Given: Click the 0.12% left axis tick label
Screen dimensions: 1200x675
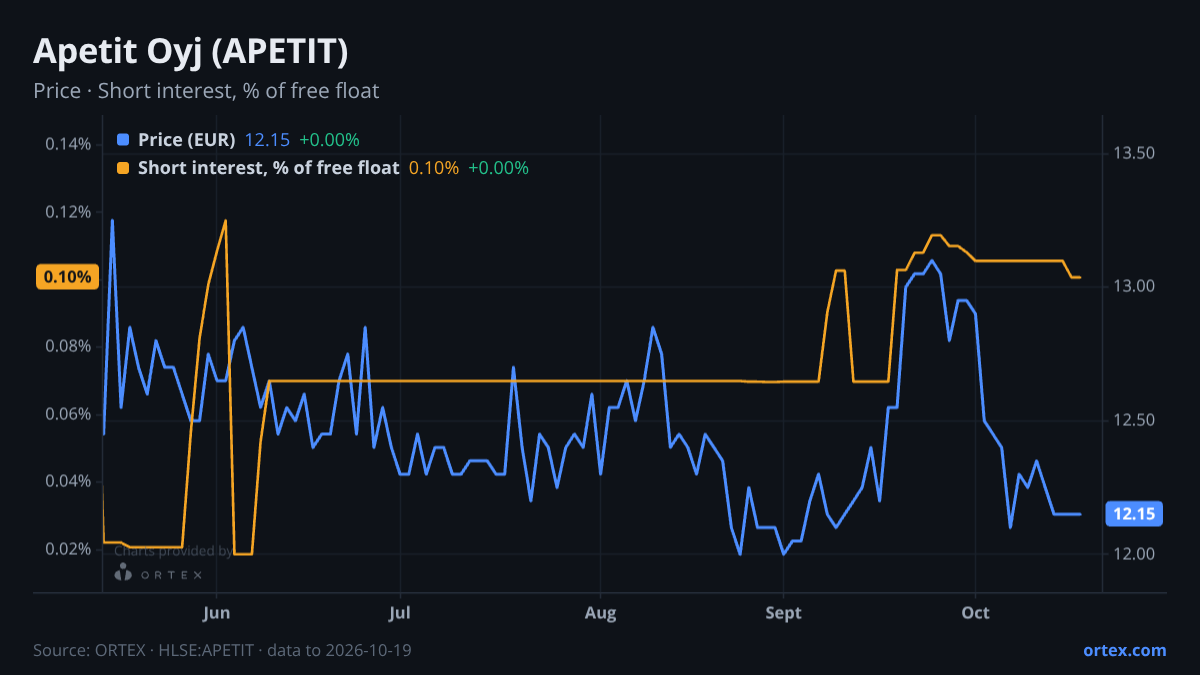Looking at the screenshot, I should click(x=68, y=212).
